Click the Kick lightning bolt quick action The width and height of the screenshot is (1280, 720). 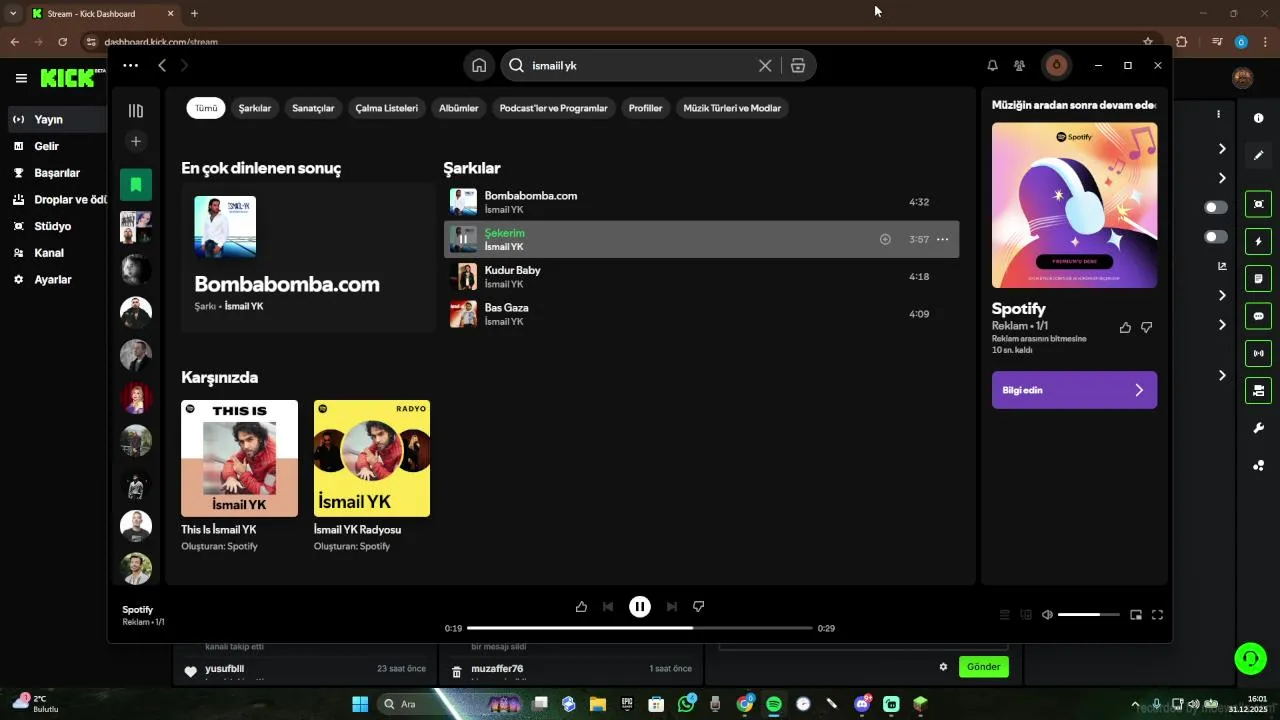(x=1258, y=241)
